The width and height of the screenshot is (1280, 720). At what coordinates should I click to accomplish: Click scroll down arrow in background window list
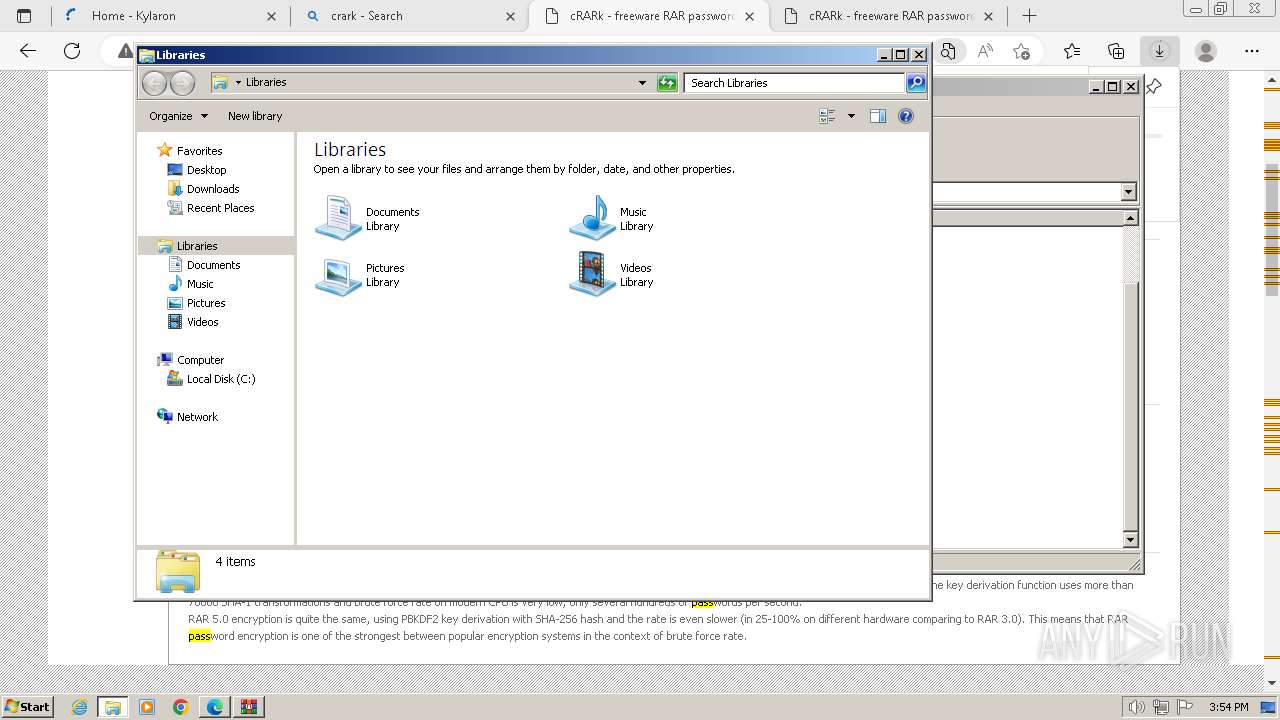tap(1131, 540)
